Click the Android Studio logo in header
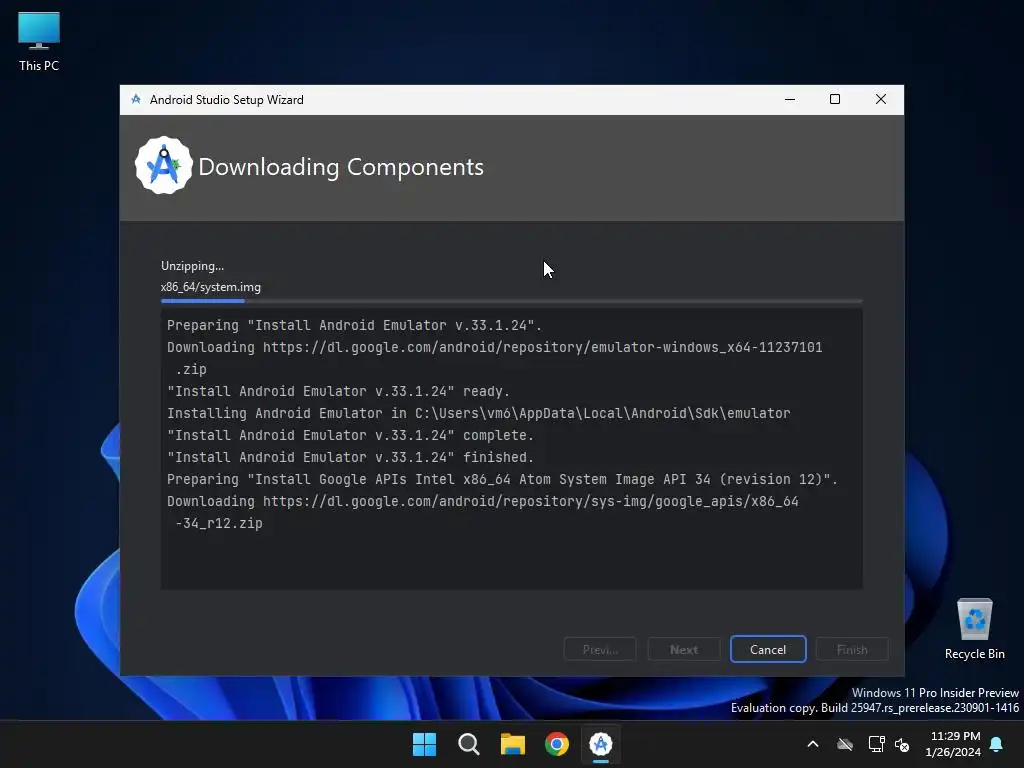This screenshot has height=768, width=1024. pos(163,166)
